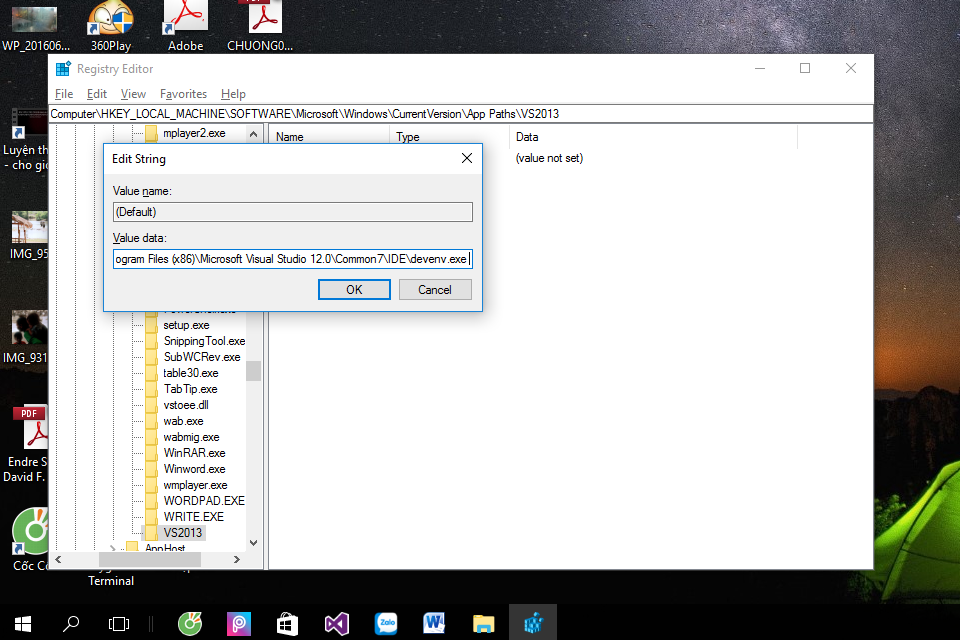Open the Windows Start menu
Screen dimensions: 960x640
click(x=23, y=623)
